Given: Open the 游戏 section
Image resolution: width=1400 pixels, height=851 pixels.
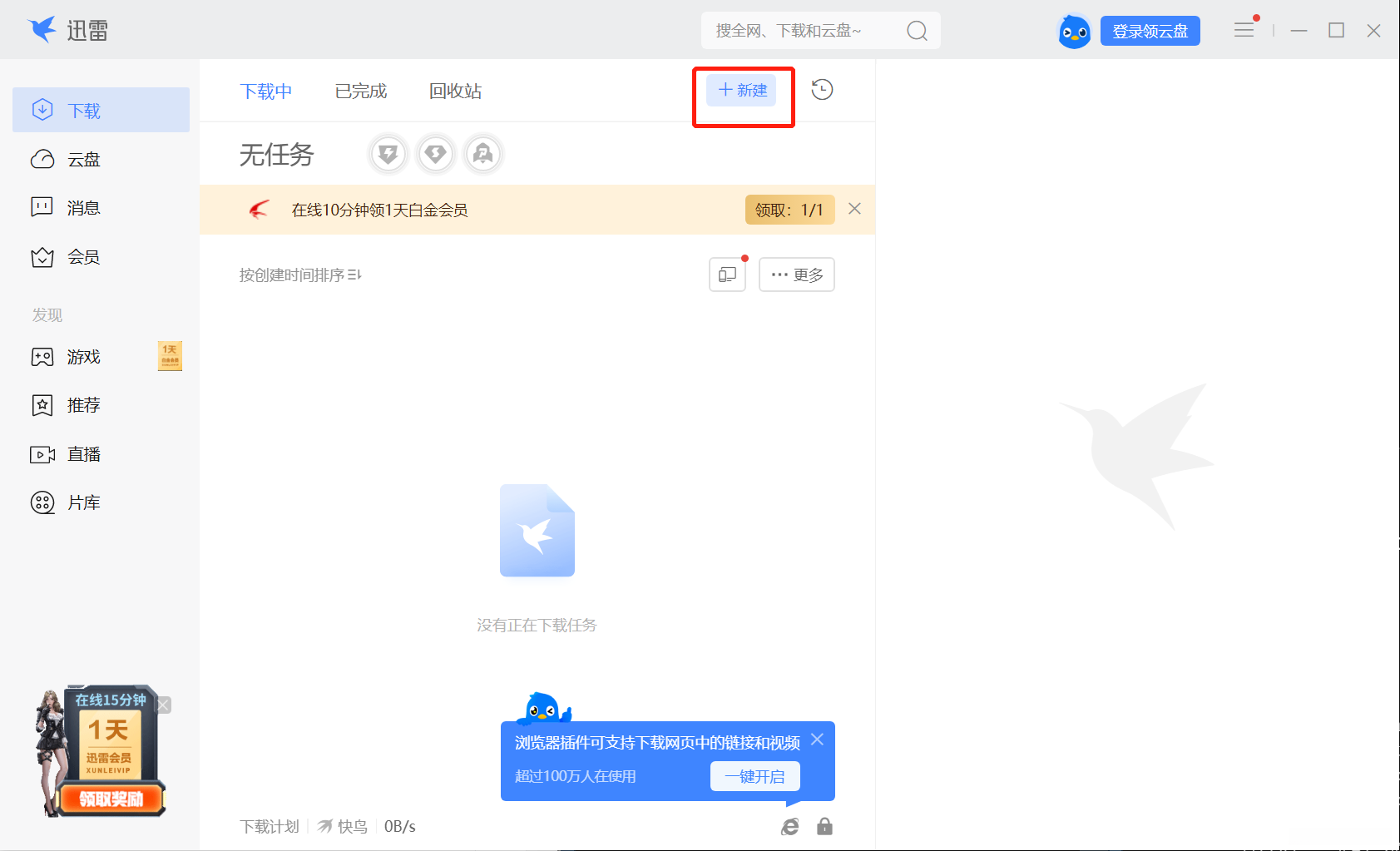Looking at the screenshot, I should [x=83, y=356].
